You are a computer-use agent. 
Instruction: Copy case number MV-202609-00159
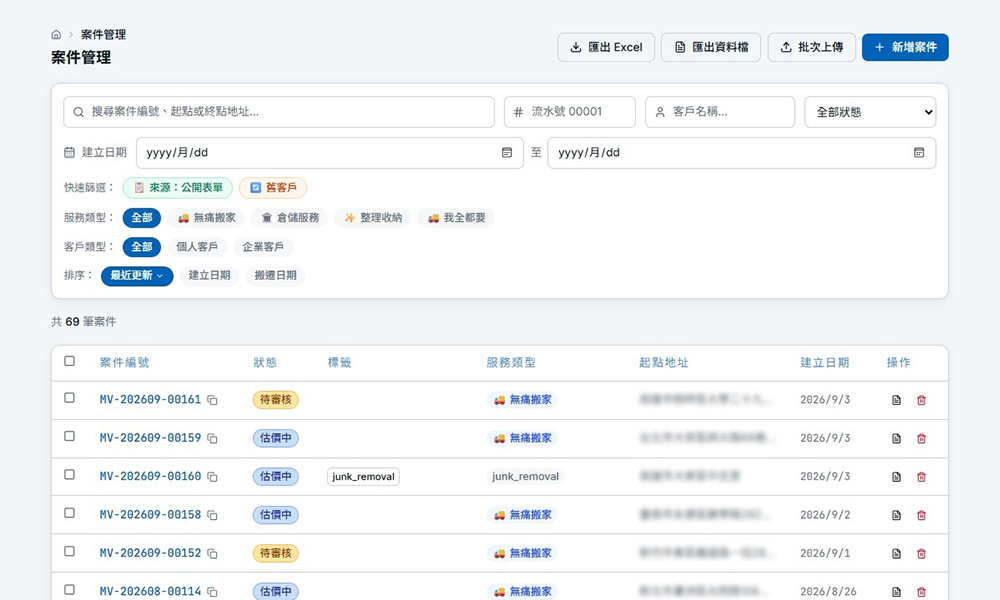pos(212,439)
